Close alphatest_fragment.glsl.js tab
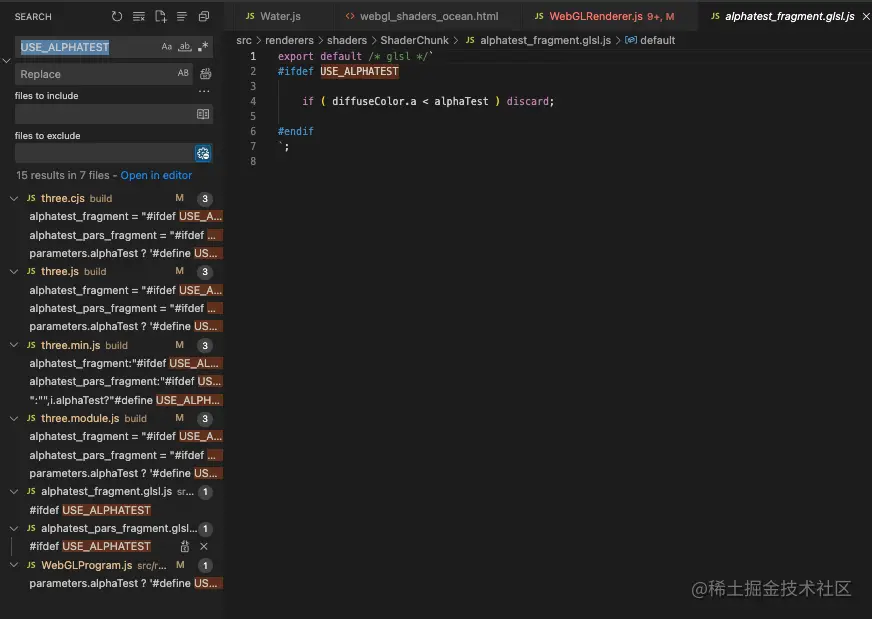Viewport: 872px width, 619px height. click(866, 17)
